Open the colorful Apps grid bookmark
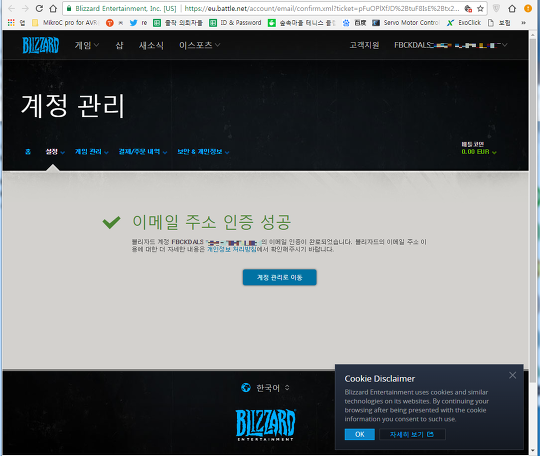 pyautogui.click(x=11, y=23)
